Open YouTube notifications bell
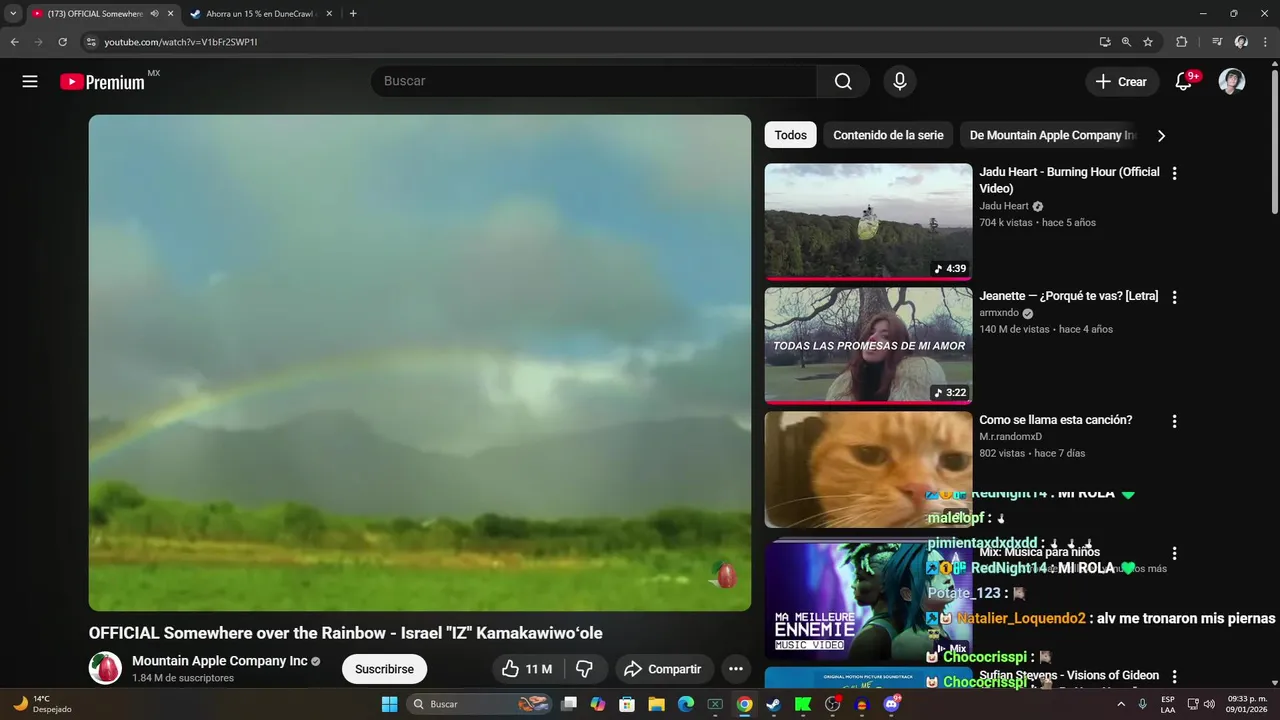Viewport: 1280px width, 720px height. (1183, 82)
